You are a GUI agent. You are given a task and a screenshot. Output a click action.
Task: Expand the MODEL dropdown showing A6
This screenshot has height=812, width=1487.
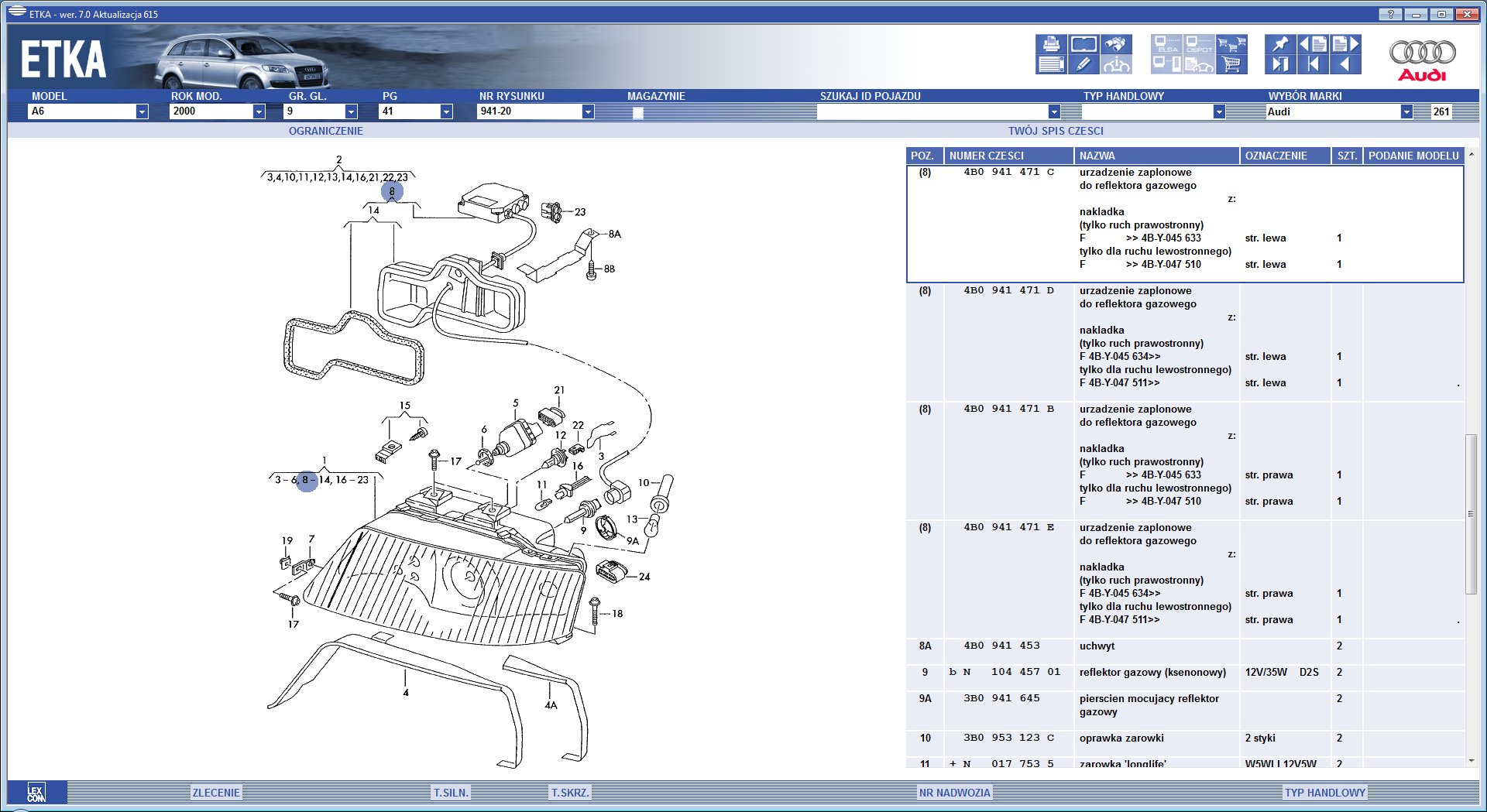pos(142,111)
